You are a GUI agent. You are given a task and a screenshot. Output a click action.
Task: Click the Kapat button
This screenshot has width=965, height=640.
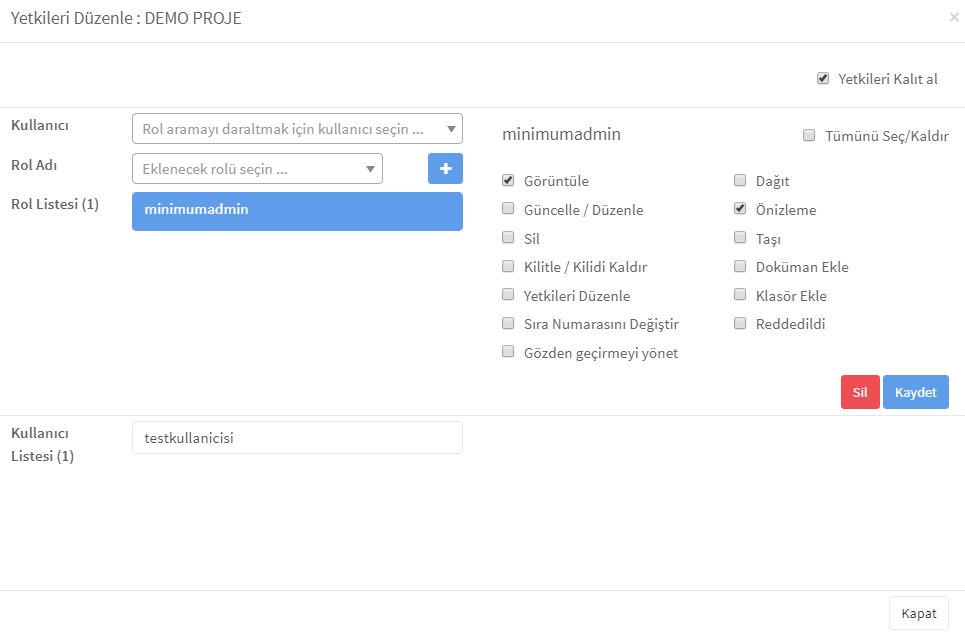point(919,613)
